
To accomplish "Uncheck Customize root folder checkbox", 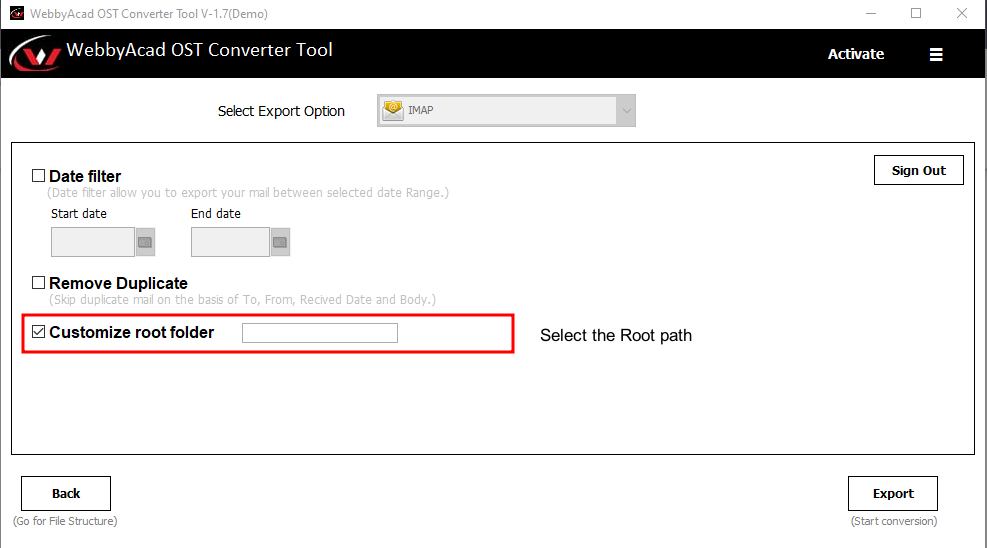I will 38,332.
